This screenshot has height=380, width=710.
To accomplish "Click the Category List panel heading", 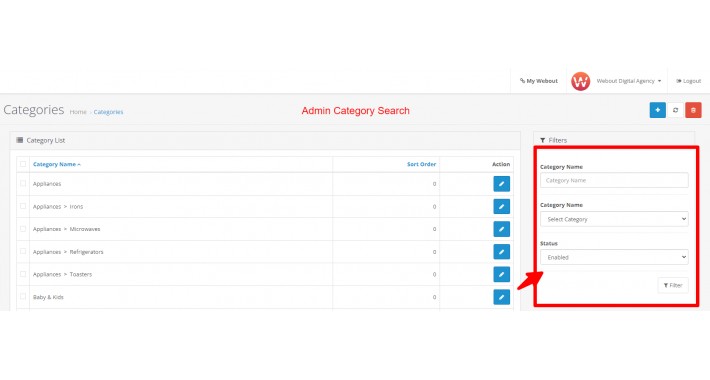I will (x=41, y=140).
